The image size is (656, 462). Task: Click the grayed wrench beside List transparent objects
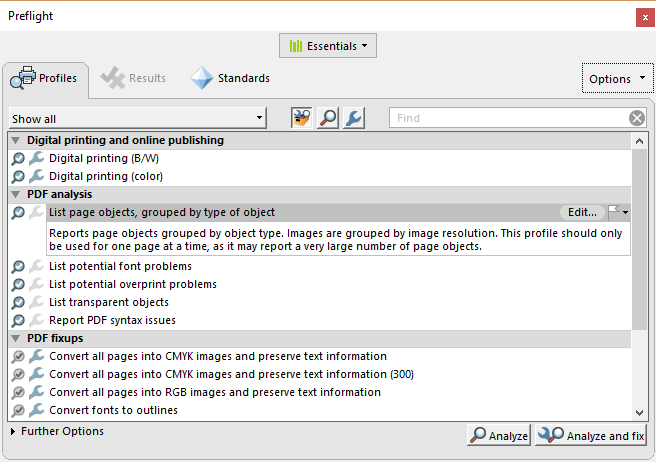tap(37, 302)
